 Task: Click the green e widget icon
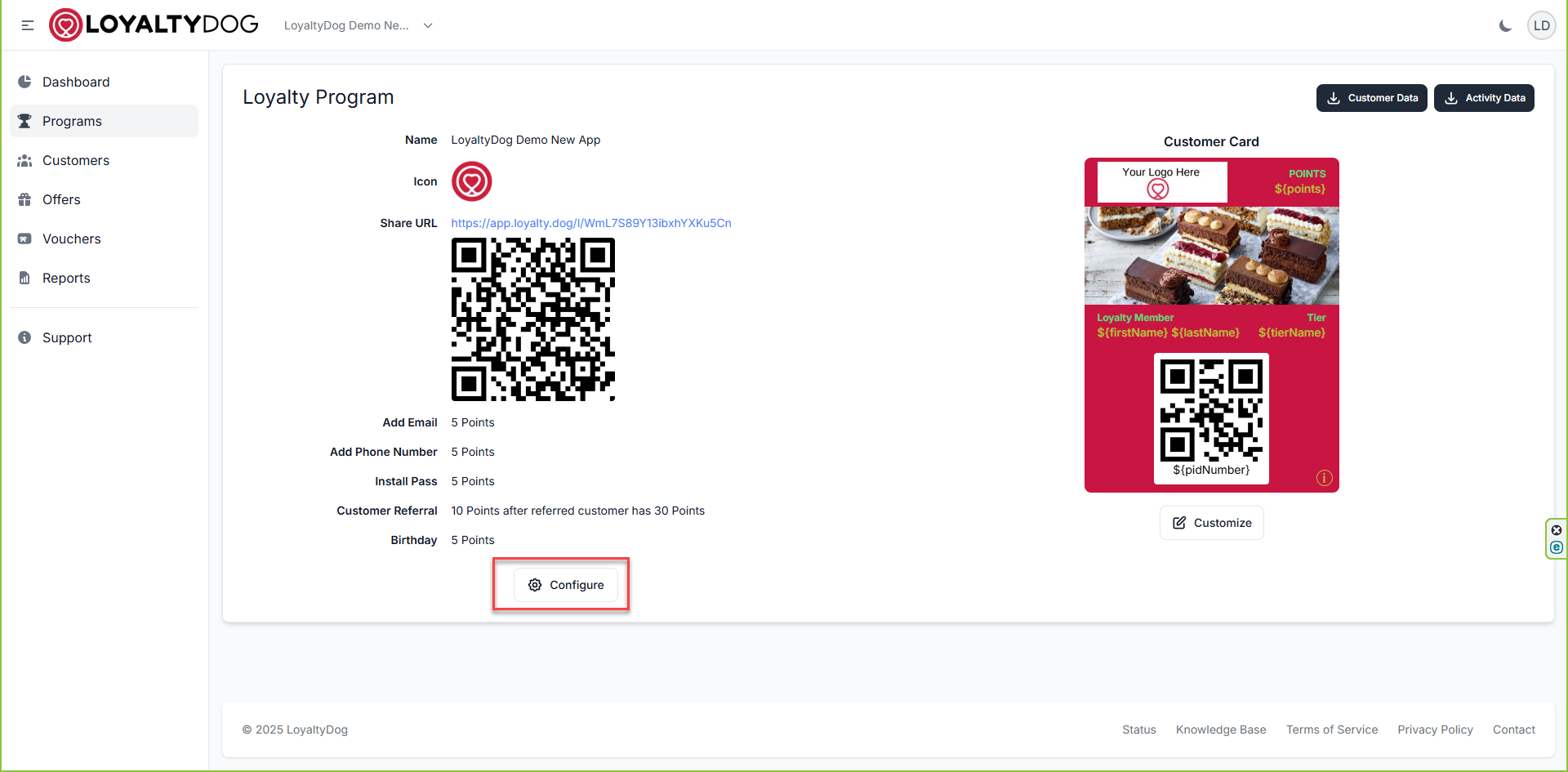point(1557,547)
